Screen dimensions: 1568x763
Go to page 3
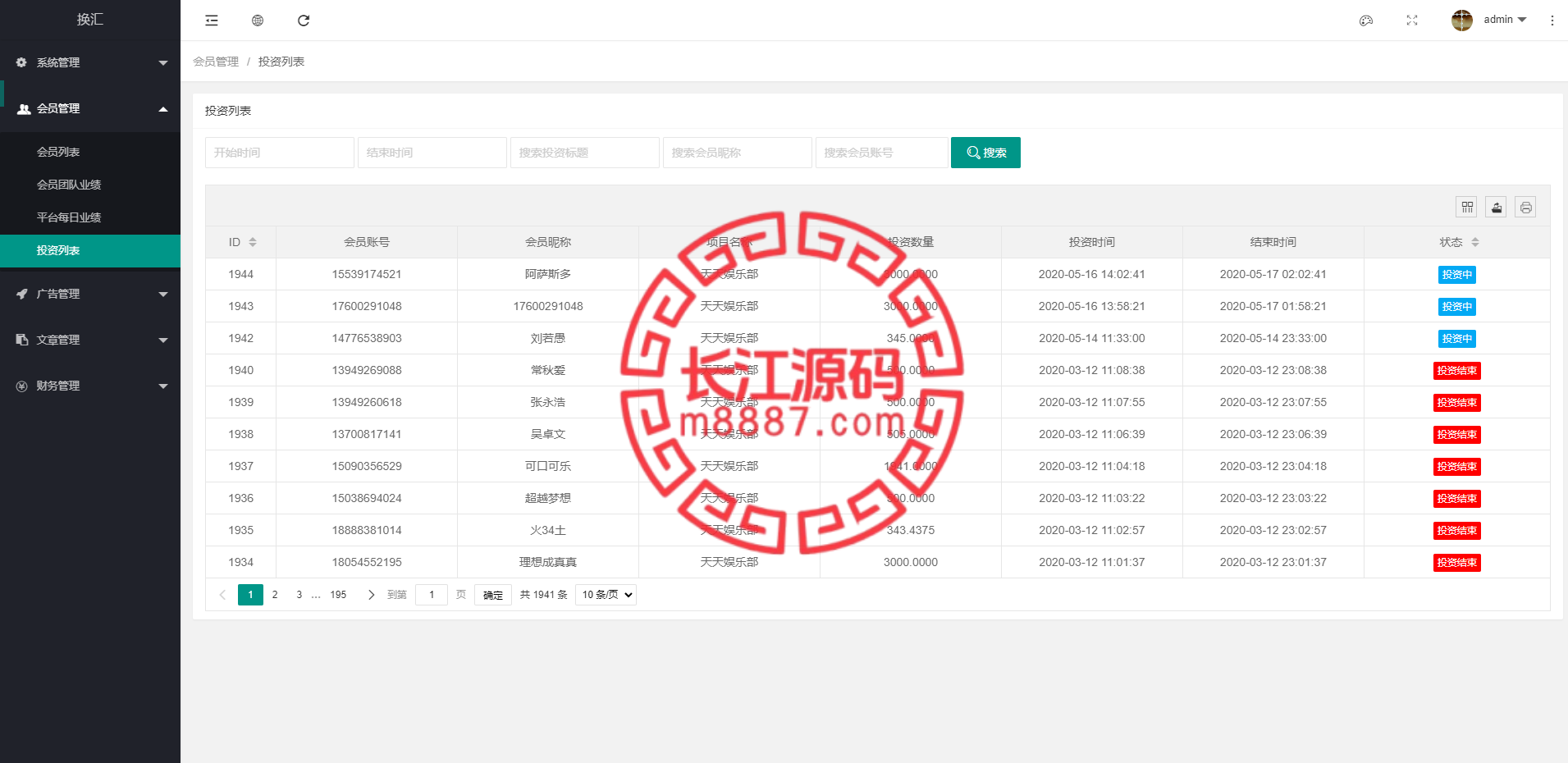point(299,595)
